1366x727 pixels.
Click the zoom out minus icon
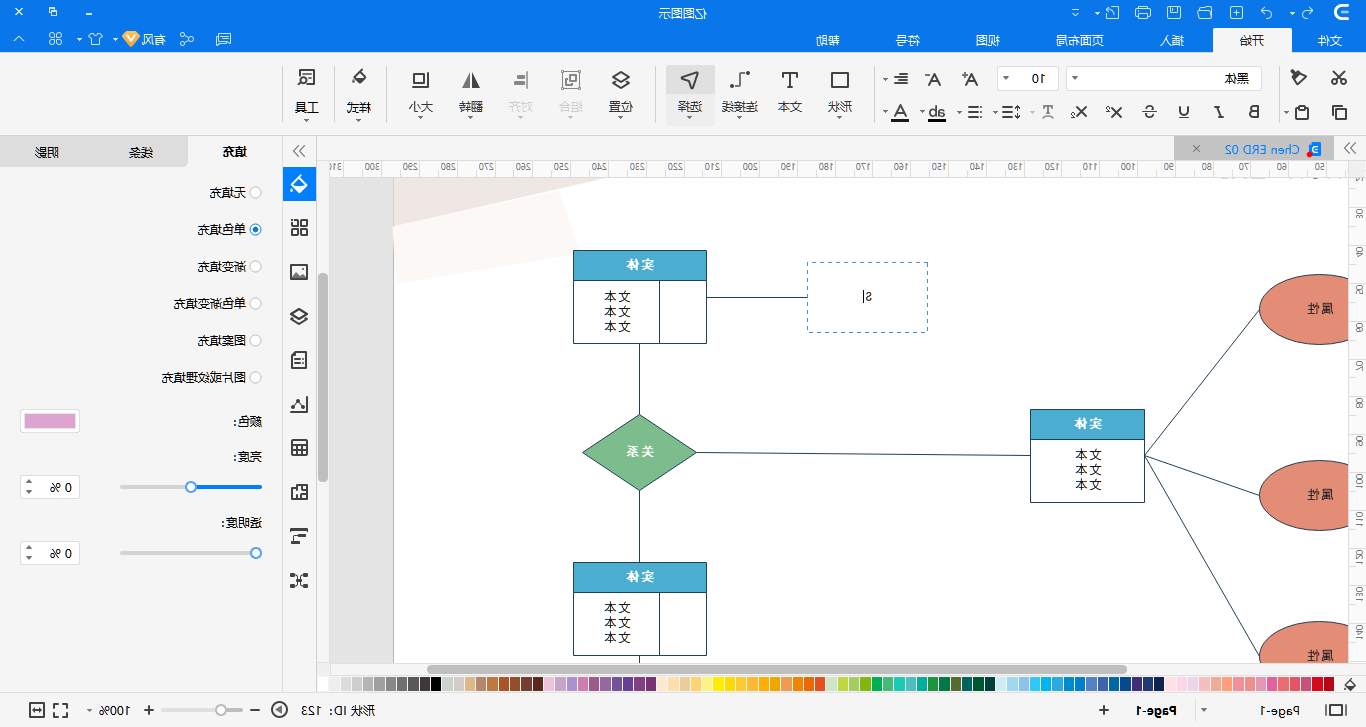pos(253,710)
